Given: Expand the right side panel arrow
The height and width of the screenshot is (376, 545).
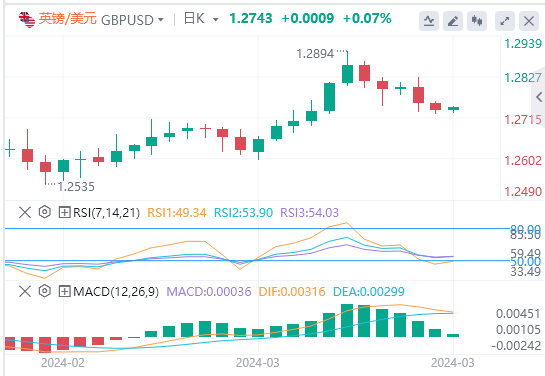Looking at the screenshot, I should tap(539, 97).
